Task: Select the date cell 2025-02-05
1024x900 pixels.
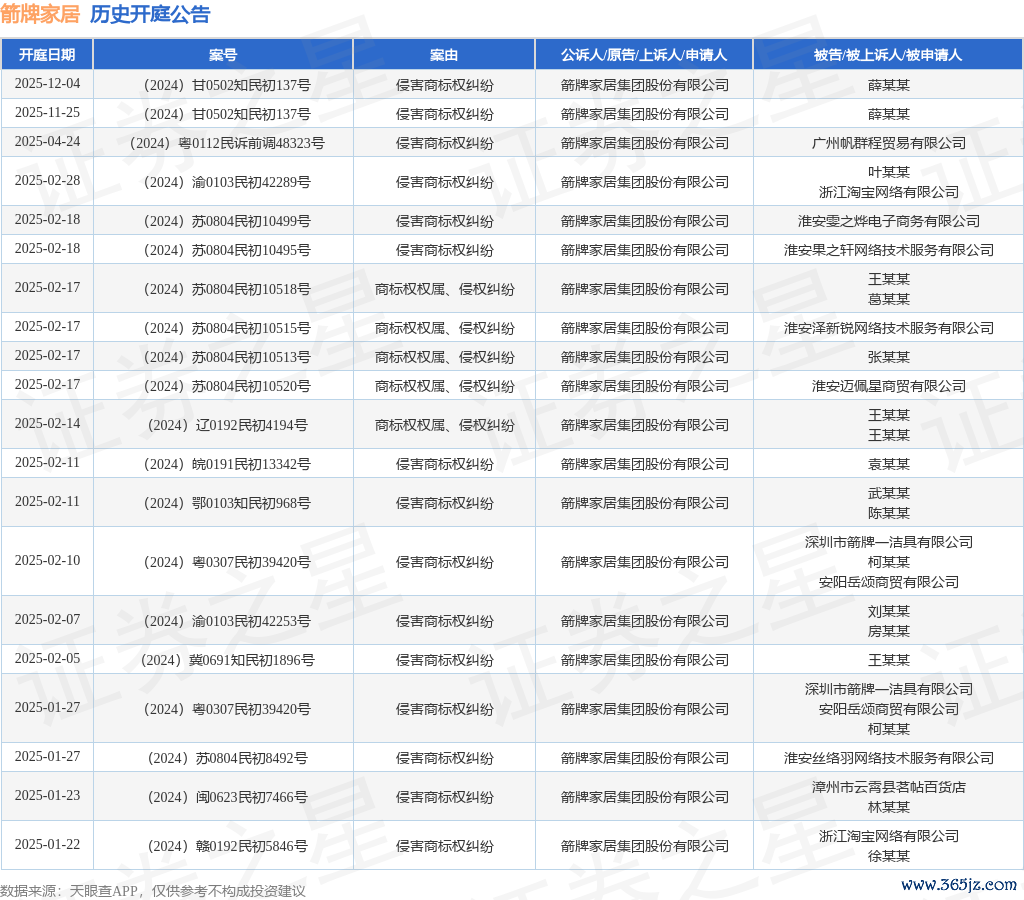Action: click(47, 659)
